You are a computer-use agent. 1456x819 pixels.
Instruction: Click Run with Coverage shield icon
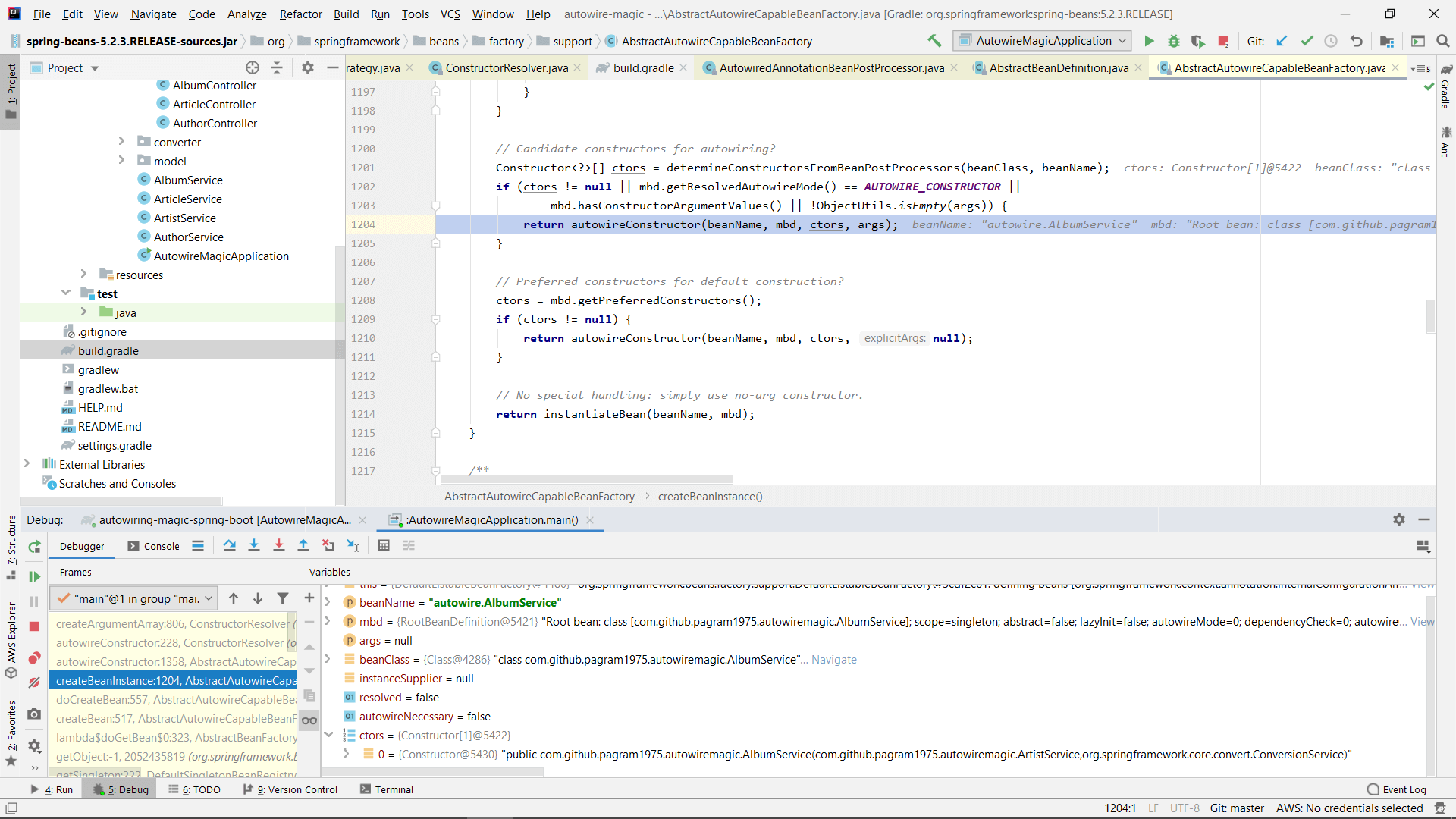tap(1198, 42)
